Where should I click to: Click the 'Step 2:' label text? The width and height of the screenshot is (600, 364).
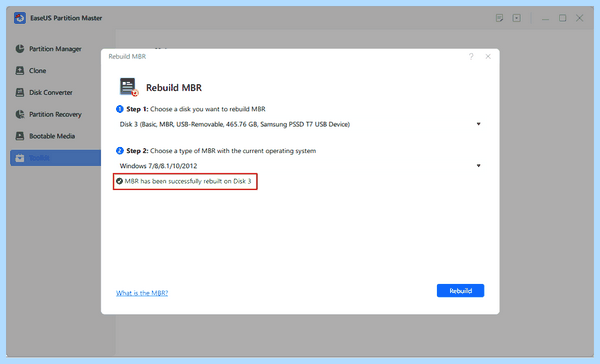[137, 151]
